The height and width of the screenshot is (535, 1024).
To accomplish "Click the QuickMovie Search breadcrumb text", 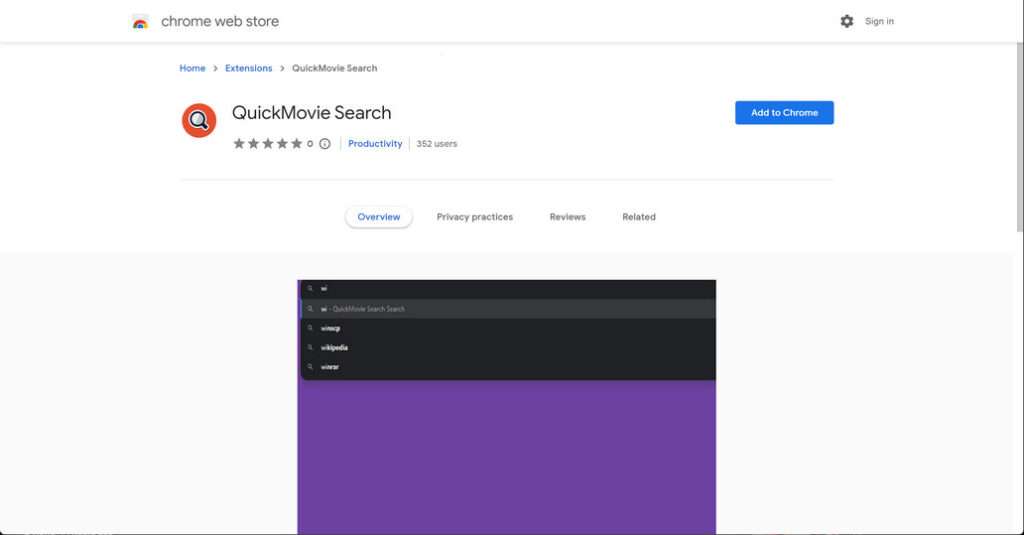I will (x=334, y=68).
